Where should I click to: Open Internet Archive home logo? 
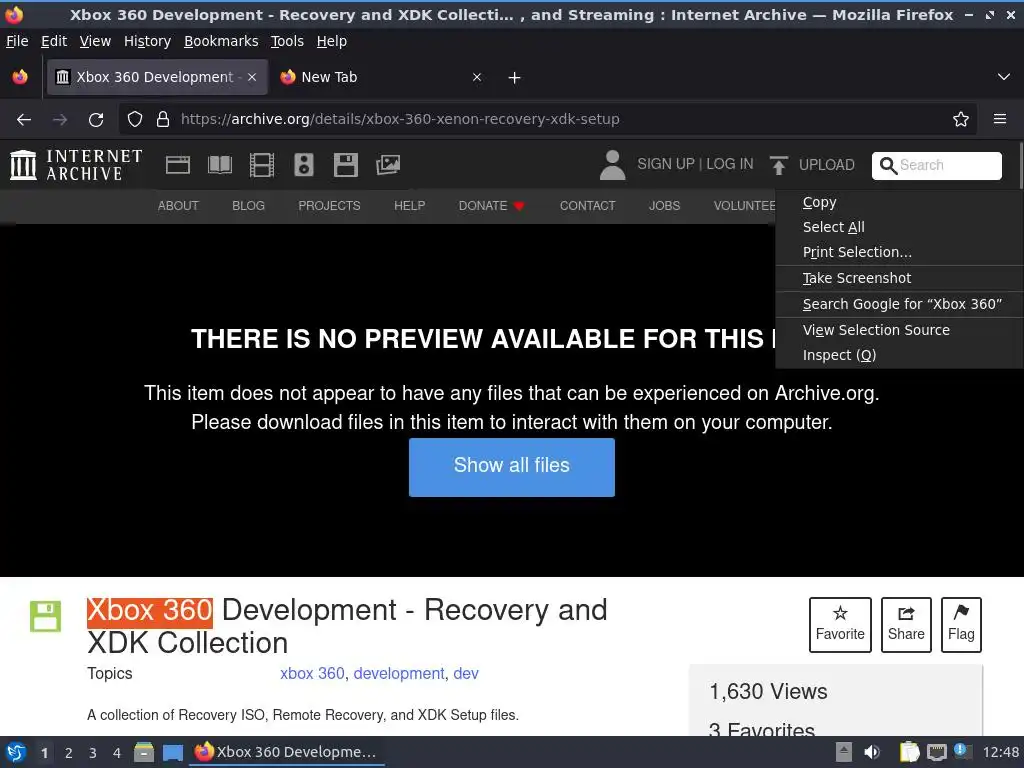[x=76, y=165]
